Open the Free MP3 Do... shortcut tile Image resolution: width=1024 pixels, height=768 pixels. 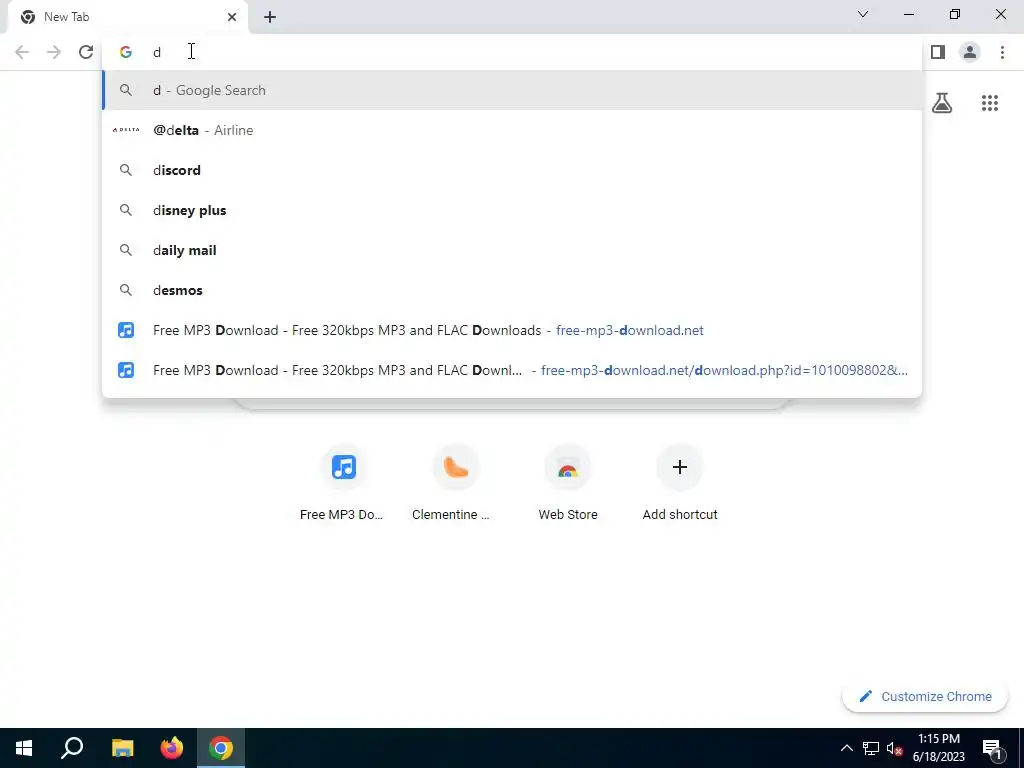pos(344,483)
